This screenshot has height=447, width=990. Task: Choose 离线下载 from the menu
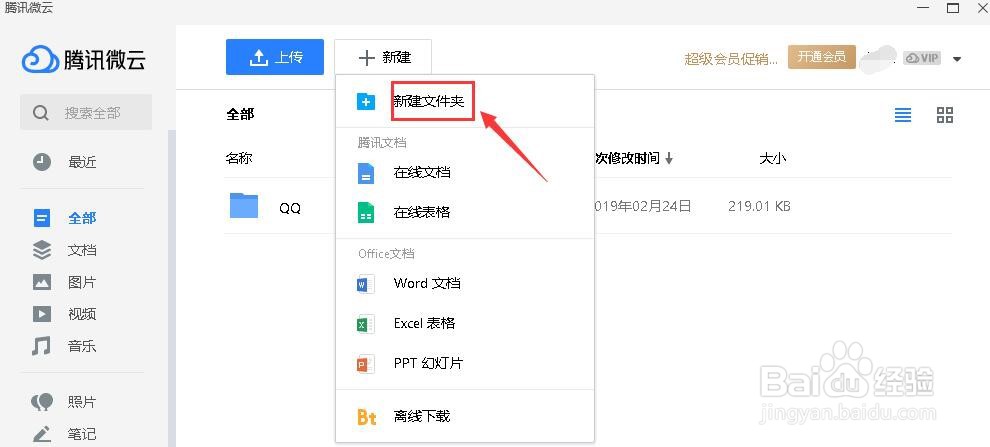[422, 416]
